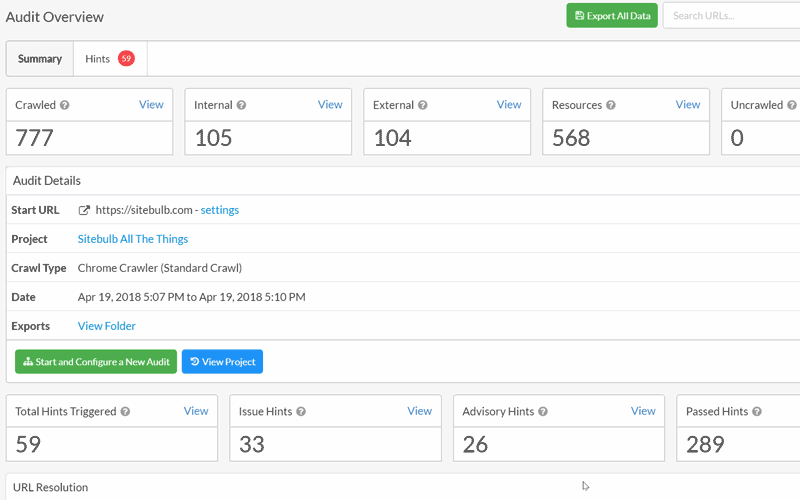Open the crawl settings link
The height and width of the screenshot is (500, 800).
(220, 210)
